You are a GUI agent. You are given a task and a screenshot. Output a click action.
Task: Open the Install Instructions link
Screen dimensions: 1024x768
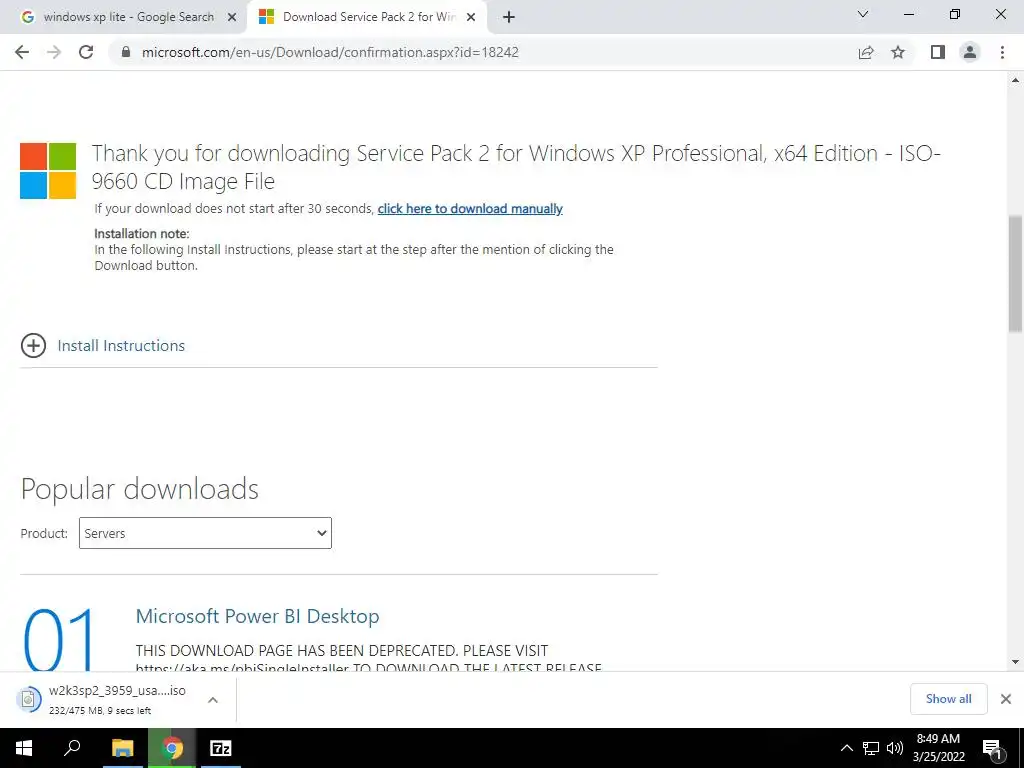[x=121, y=345]
